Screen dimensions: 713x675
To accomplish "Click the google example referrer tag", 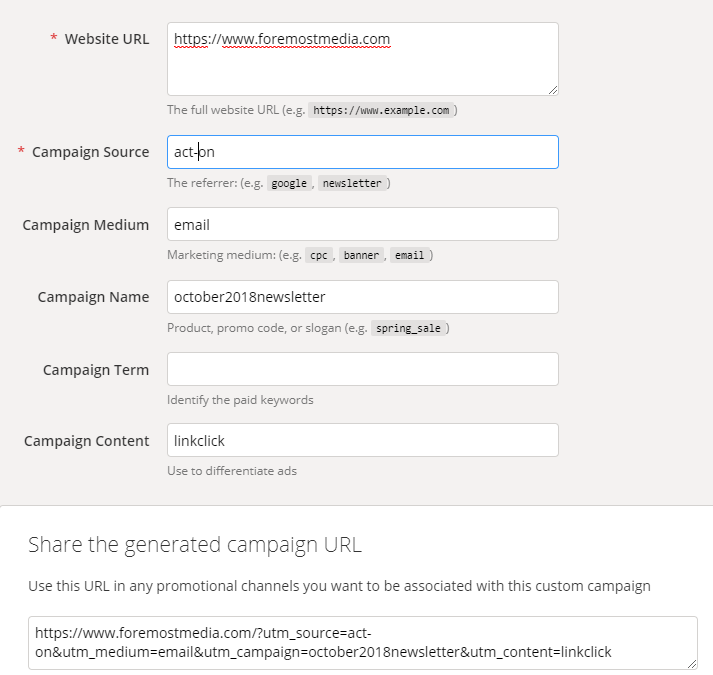I will pyautogui.click(x=290, y=184).
